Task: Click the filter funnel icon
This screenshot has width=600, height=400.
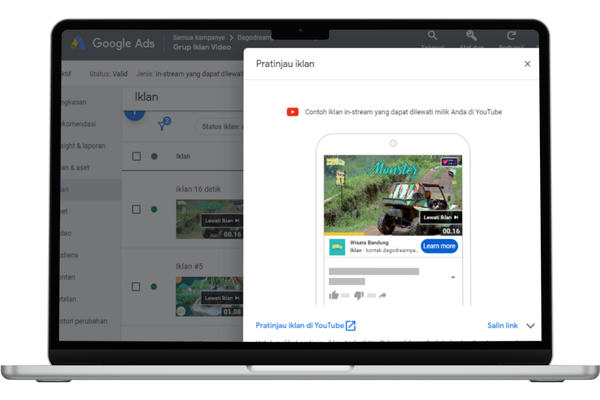Action: pos(163,125)
